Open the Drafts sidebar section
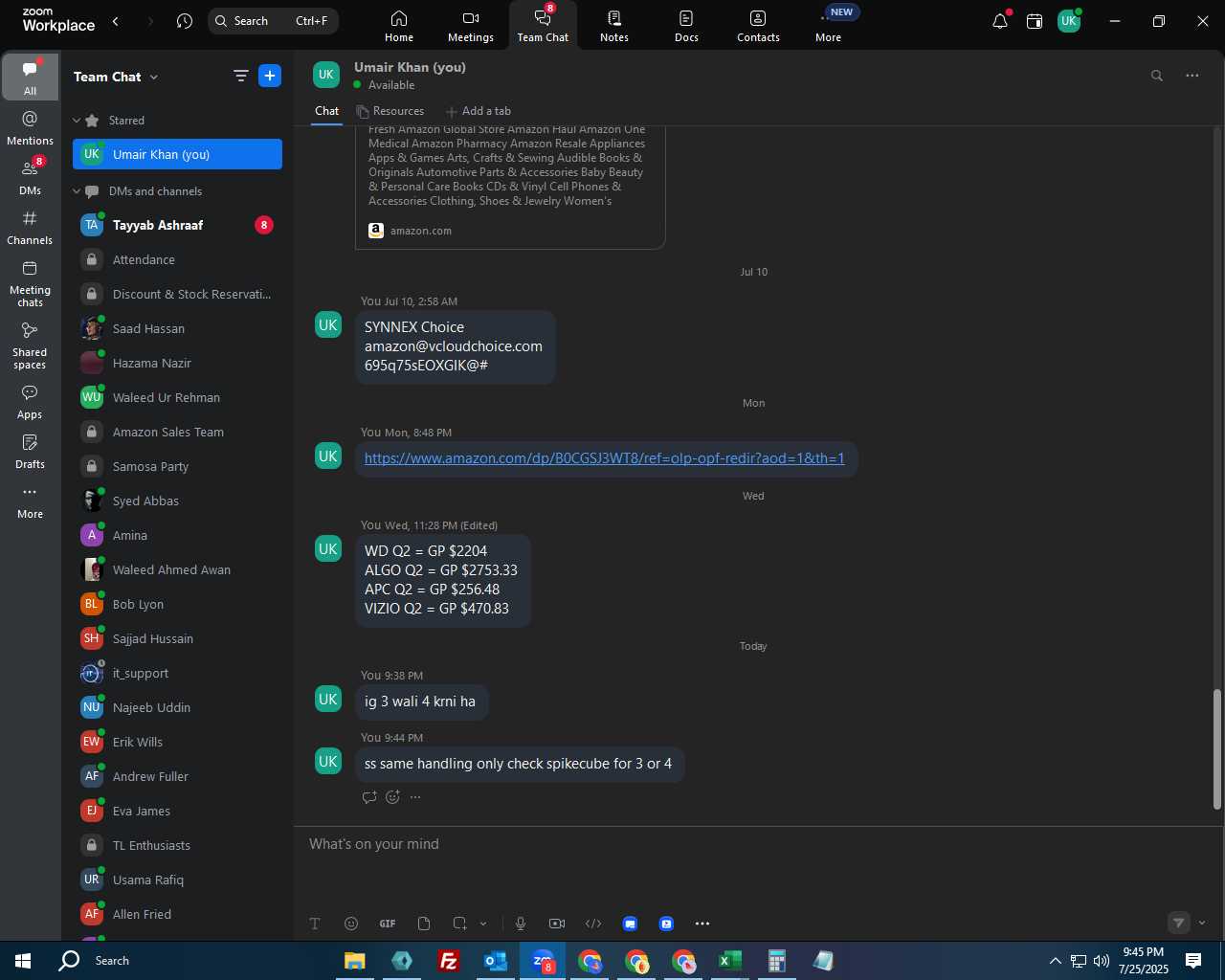1225x980 pixels. 30,452
